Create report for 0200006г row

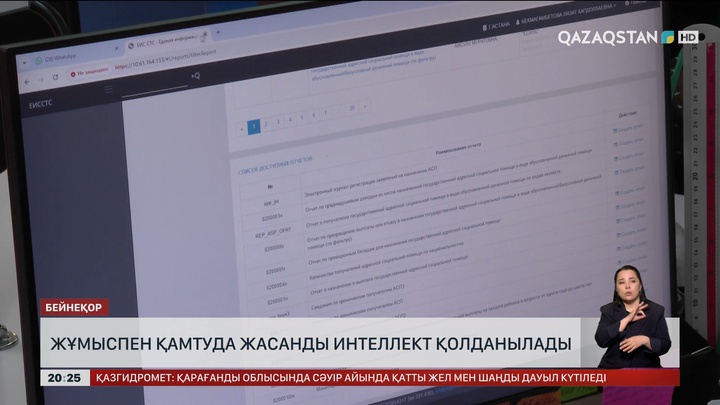click(x=630, y=171)
